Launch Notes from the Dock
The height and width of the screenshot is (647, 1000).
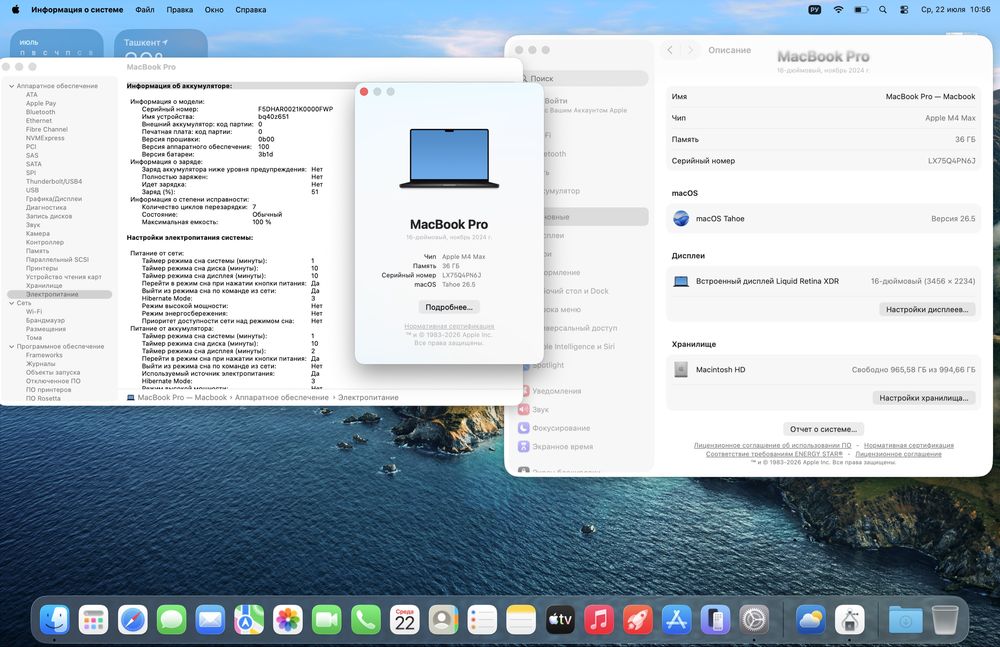(x=521, y=620)
